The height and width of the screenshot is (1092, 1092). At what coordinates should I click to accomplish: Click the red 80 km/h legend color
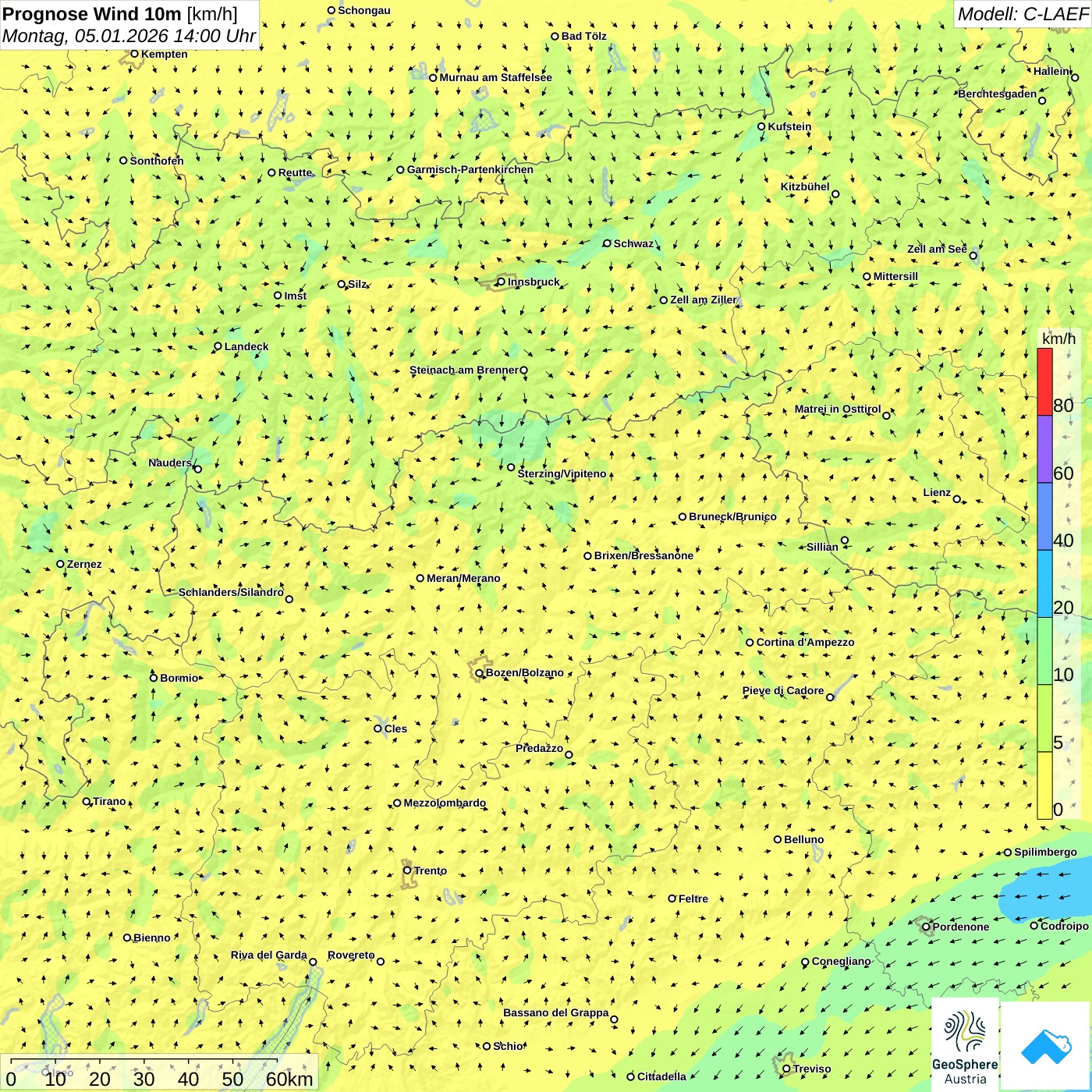(1044, 382)
